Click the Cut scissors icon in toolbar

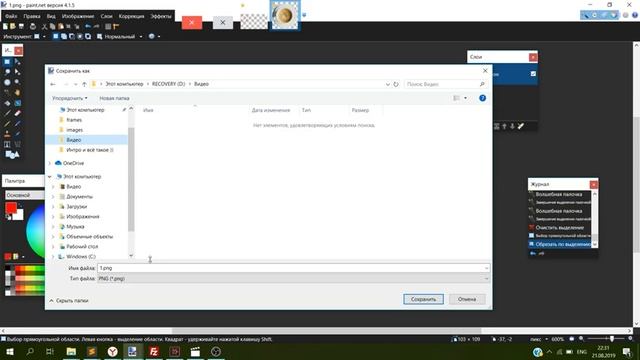click(x=44, y=27)
